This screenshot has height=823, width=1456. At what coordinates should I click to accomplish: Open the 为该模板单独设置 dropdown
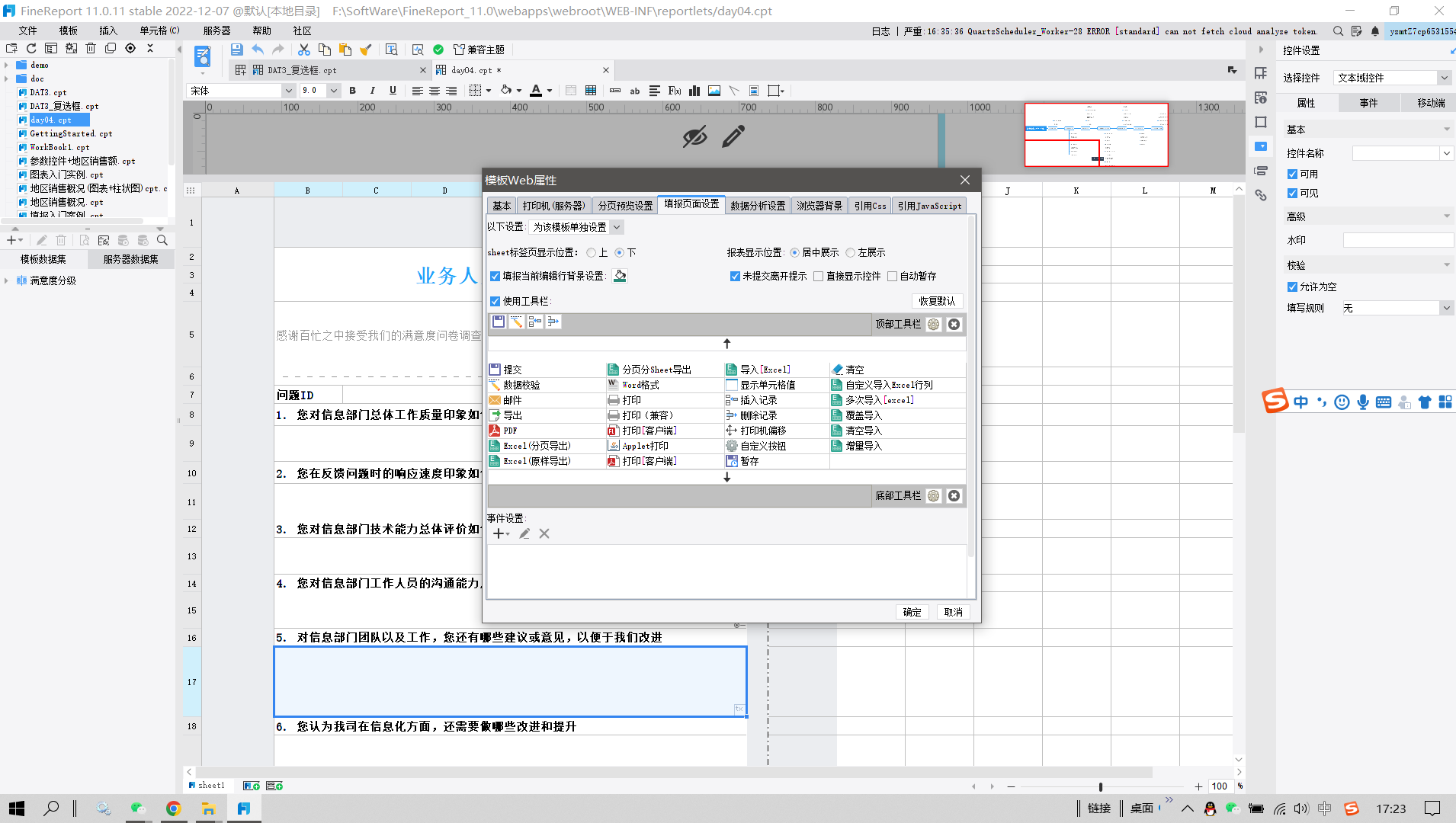[577, 227]
